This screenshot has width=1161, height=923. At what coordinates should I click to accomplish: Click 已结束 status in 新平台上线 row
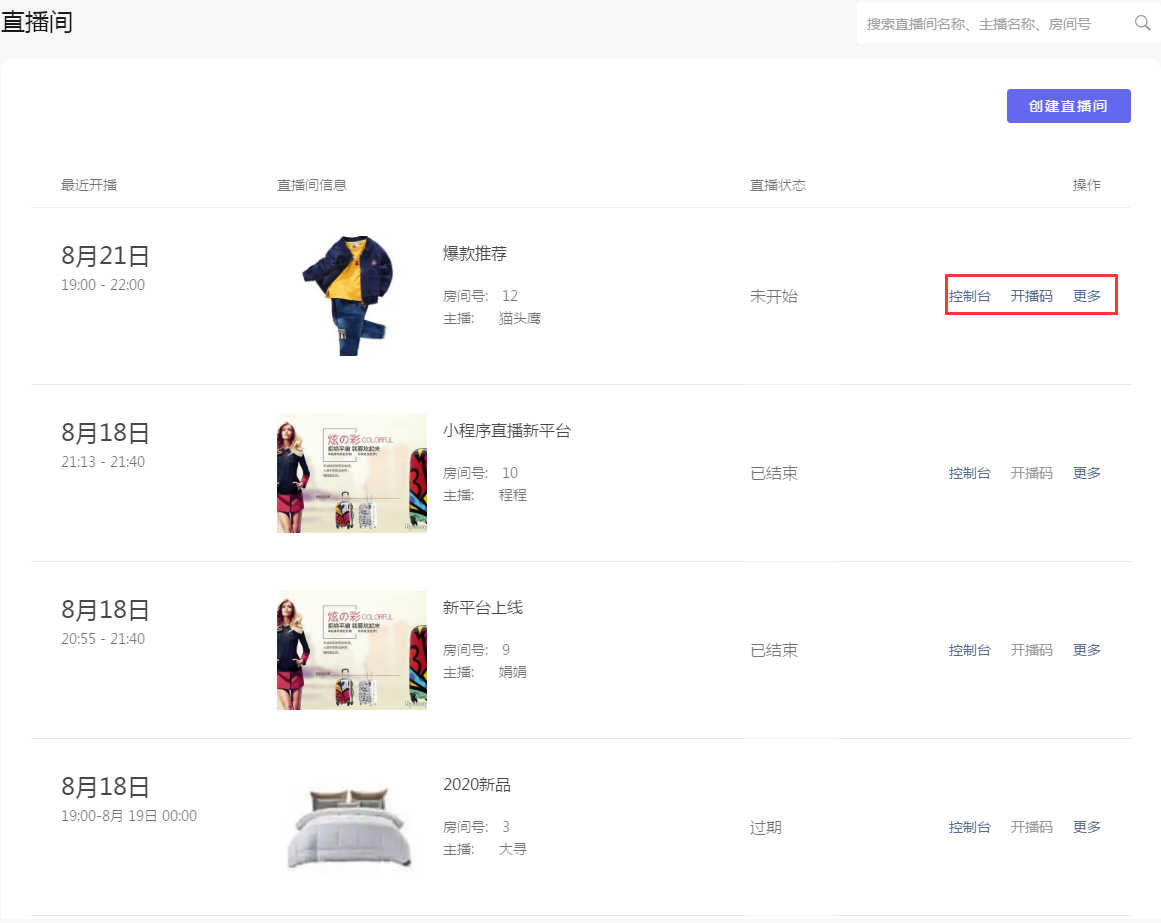(x=774, y=650)
